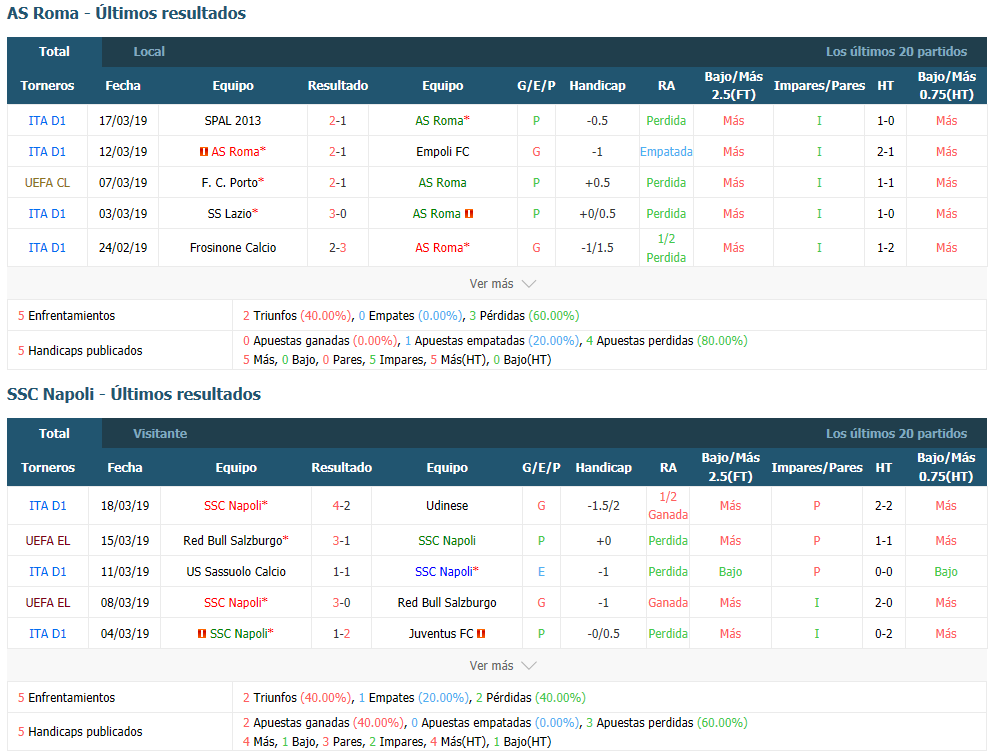Click the 4-2 result of Udinese match

coord(341,506)
